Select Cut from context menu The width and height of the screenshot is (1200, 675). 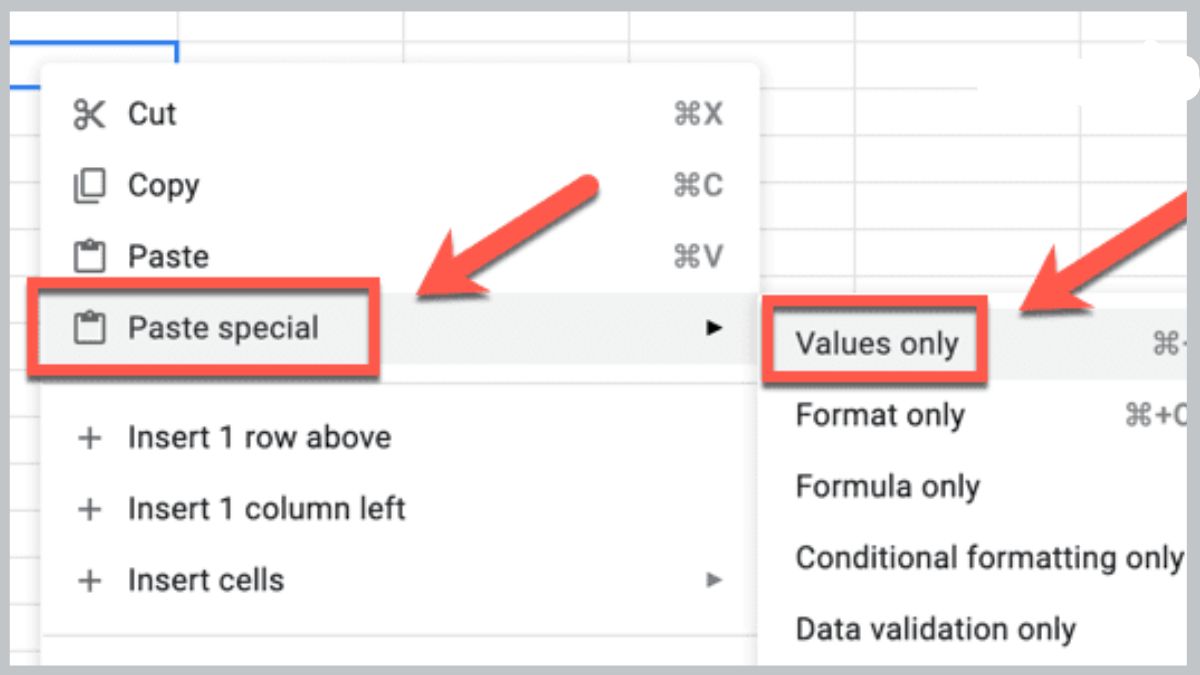152,114
